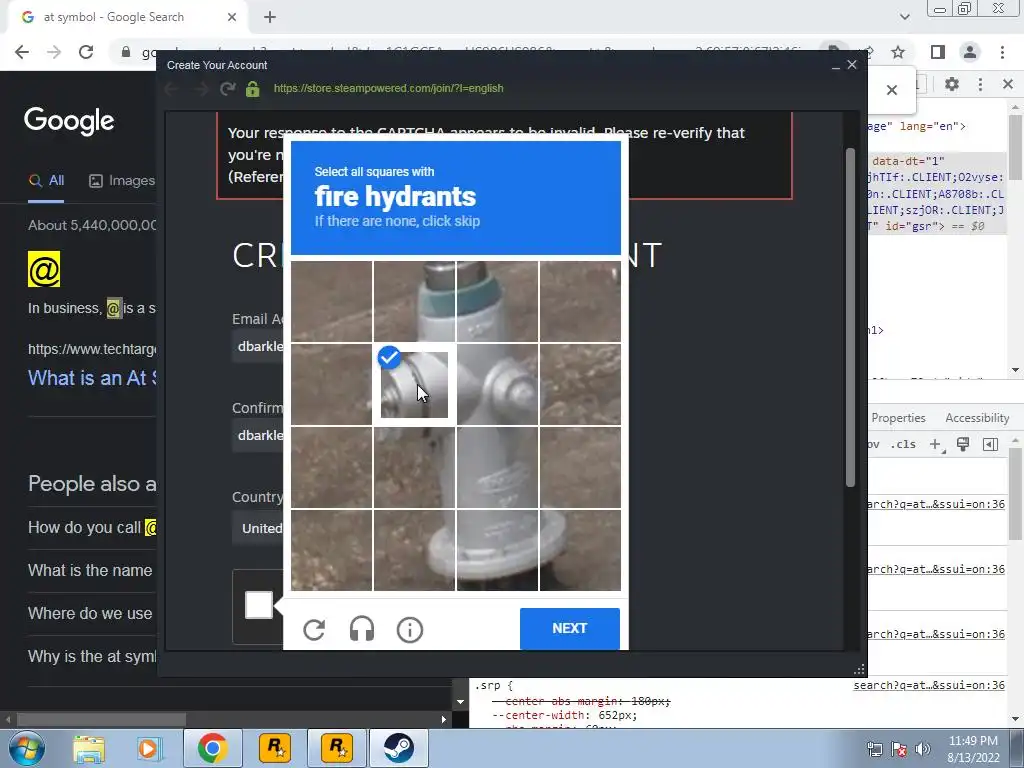Click NEXT in the CAPTCHA dialog
This screenshot has height=768, width=1024.
(x=569, y=628)
